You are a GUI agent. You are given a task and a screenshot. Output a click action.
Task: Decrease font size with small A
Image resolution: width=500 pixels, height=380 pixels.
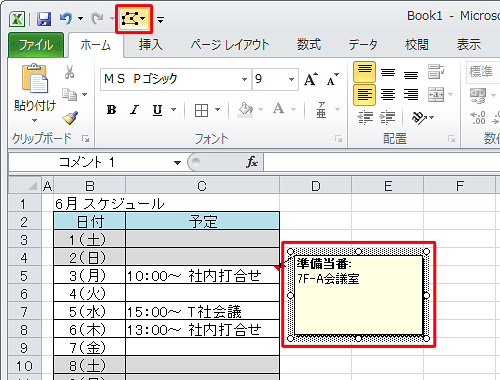[x=332, y=79]
